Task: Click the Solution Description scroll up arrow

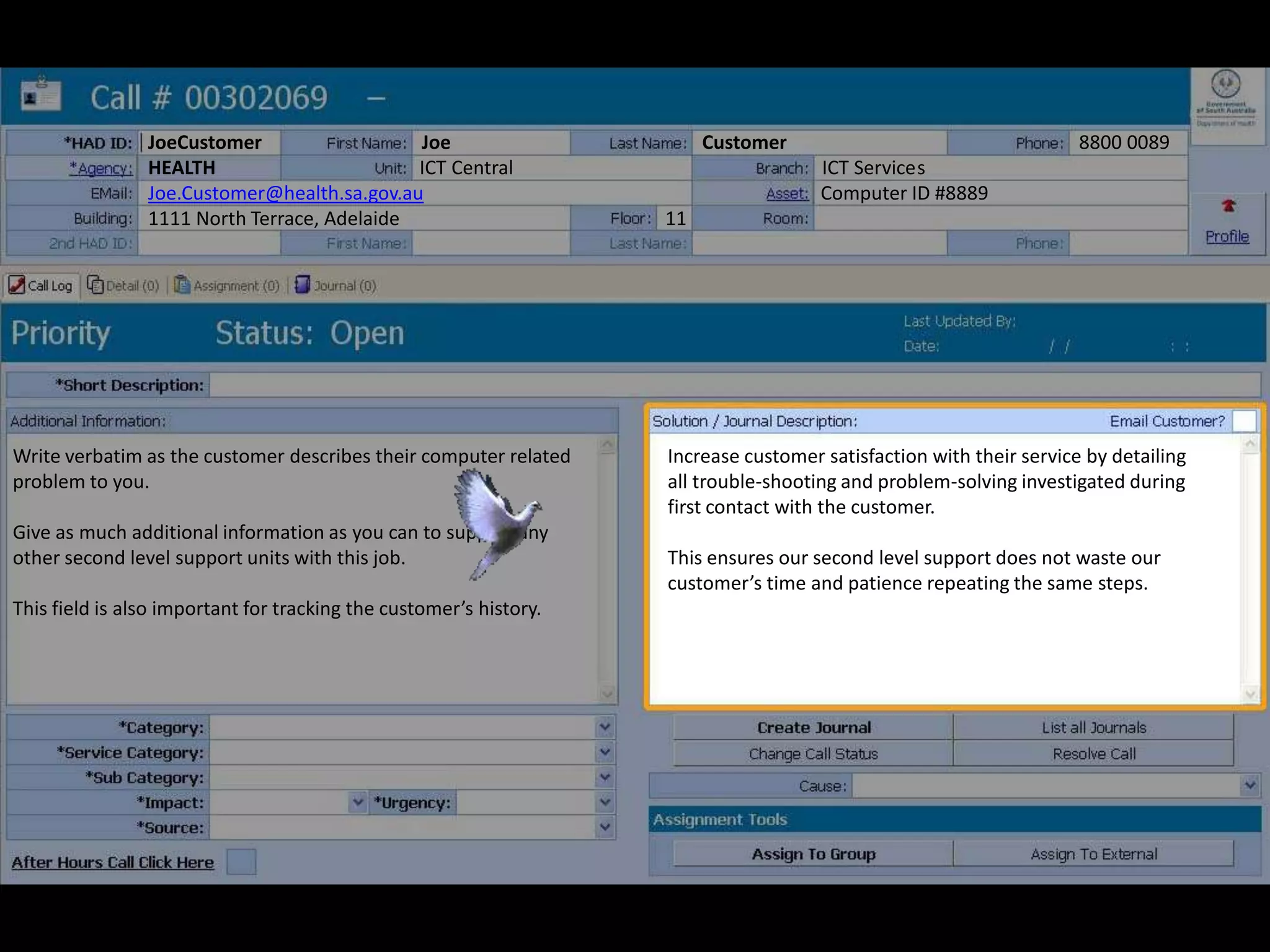Action: (x=1250, y=444)
